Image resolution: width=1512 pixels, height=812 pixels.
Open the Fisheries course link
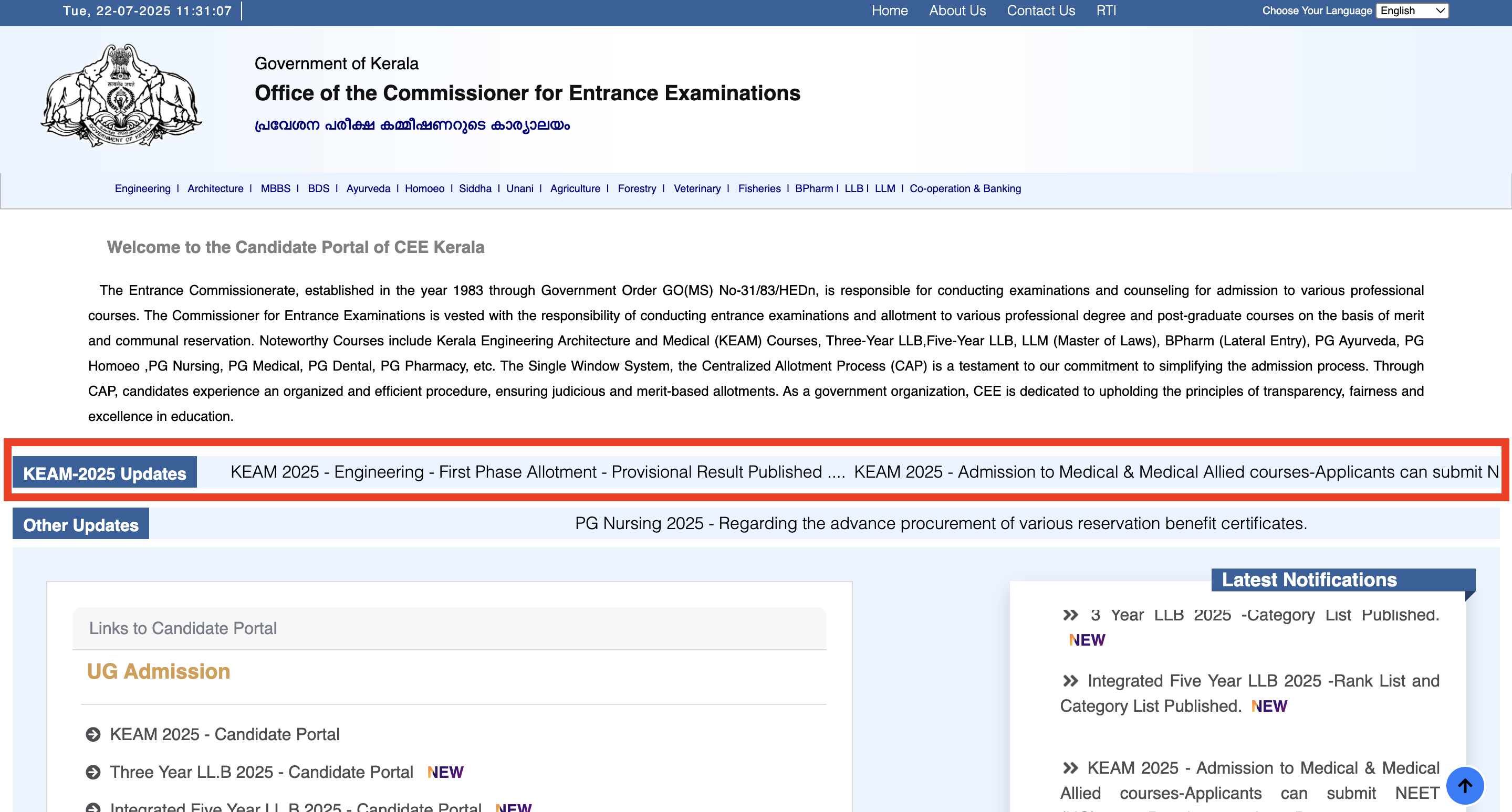pos(759,188)
